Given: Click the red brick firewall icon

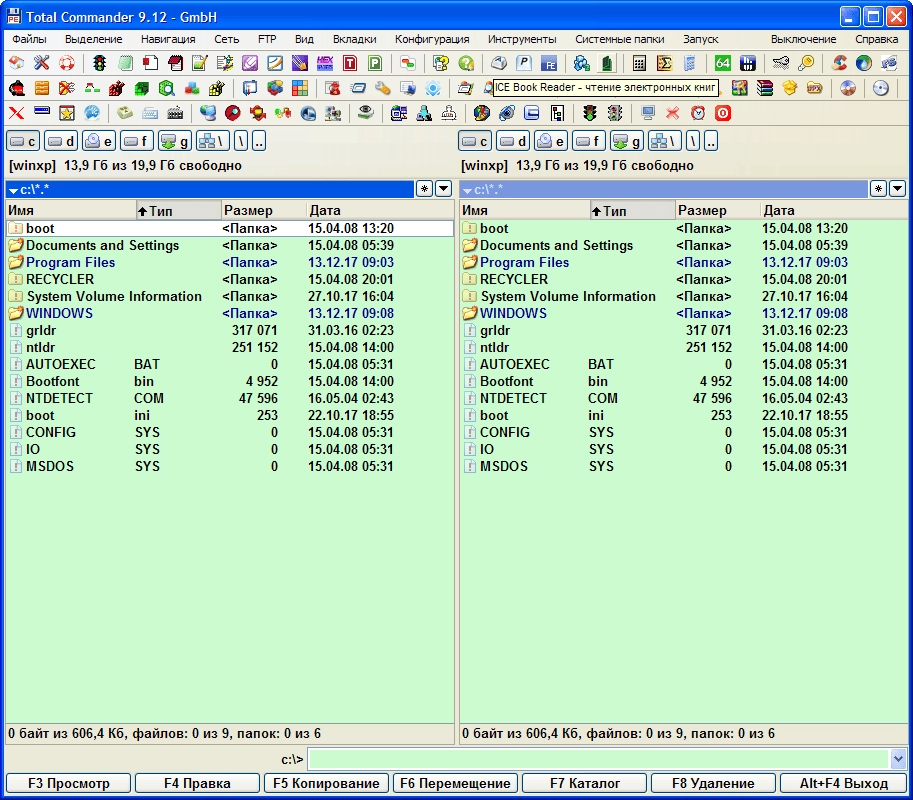Looking at the screenshot, I should [x=116, y=89].
